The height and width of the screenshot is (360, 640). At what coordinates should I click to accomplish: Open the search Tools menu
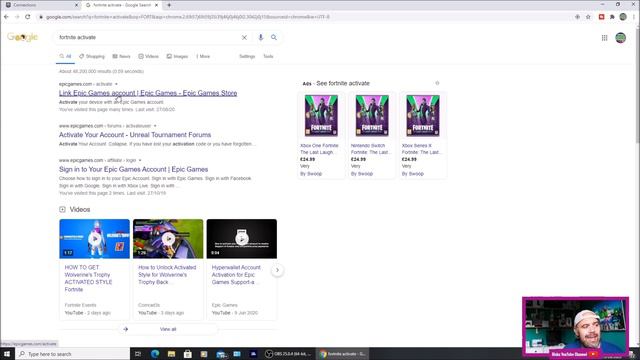[268, 56]
